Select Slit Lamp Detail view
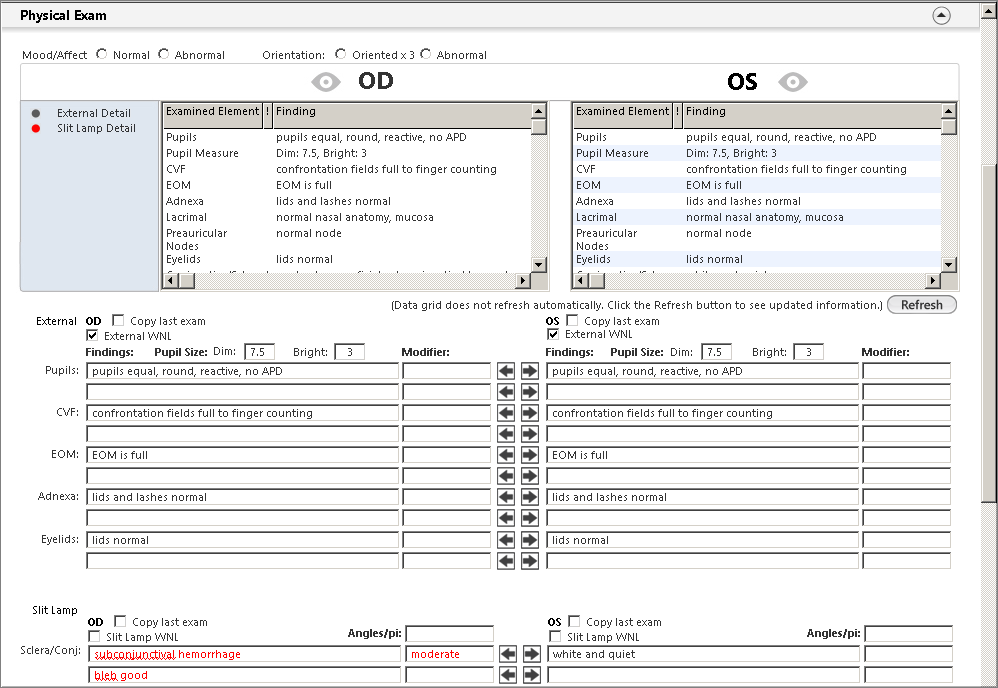The height and width of the screenshot is (688, 998). click(96, 129)
